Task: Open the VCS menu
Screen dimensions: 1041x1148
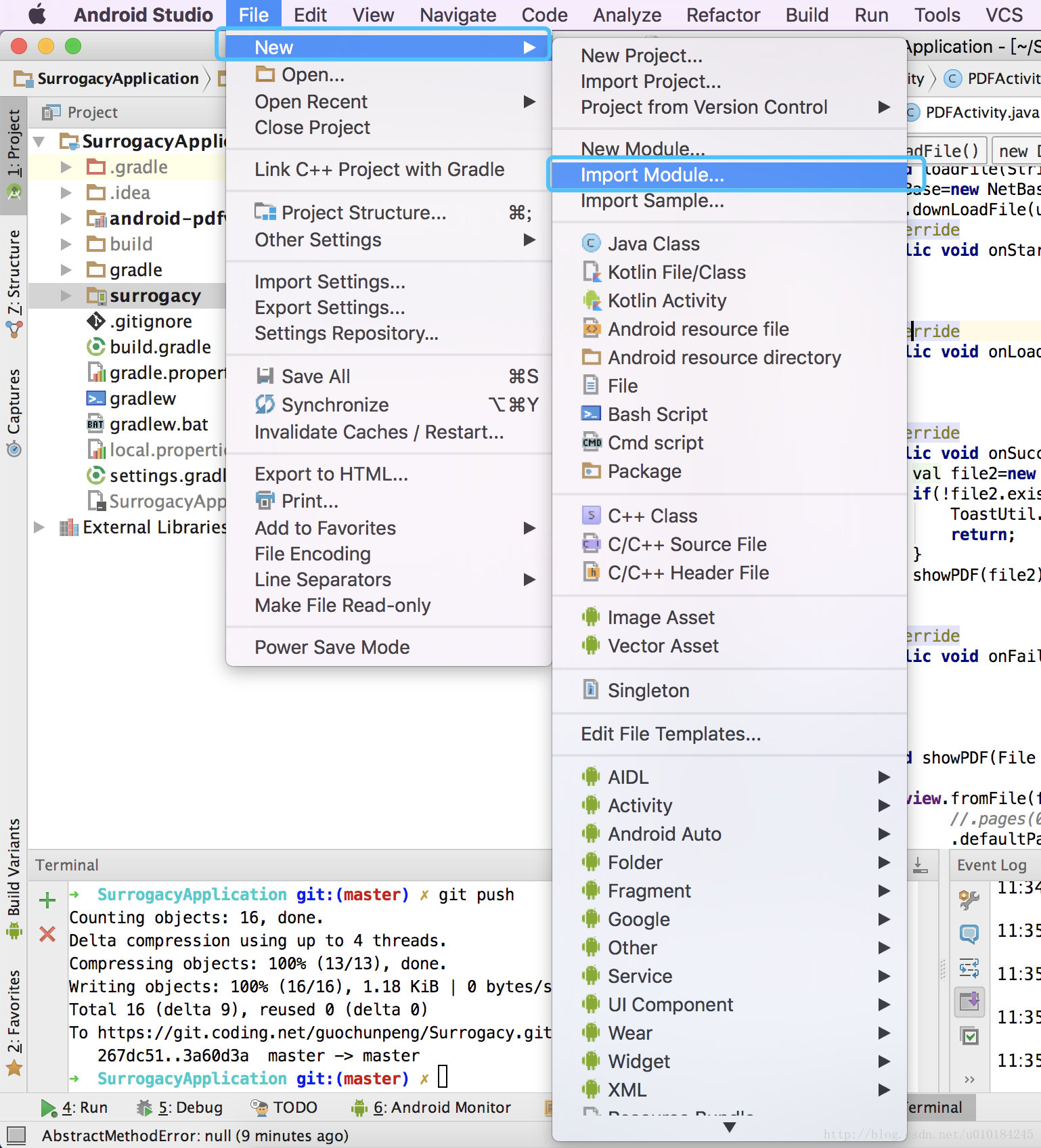Action: (1004, 15)
